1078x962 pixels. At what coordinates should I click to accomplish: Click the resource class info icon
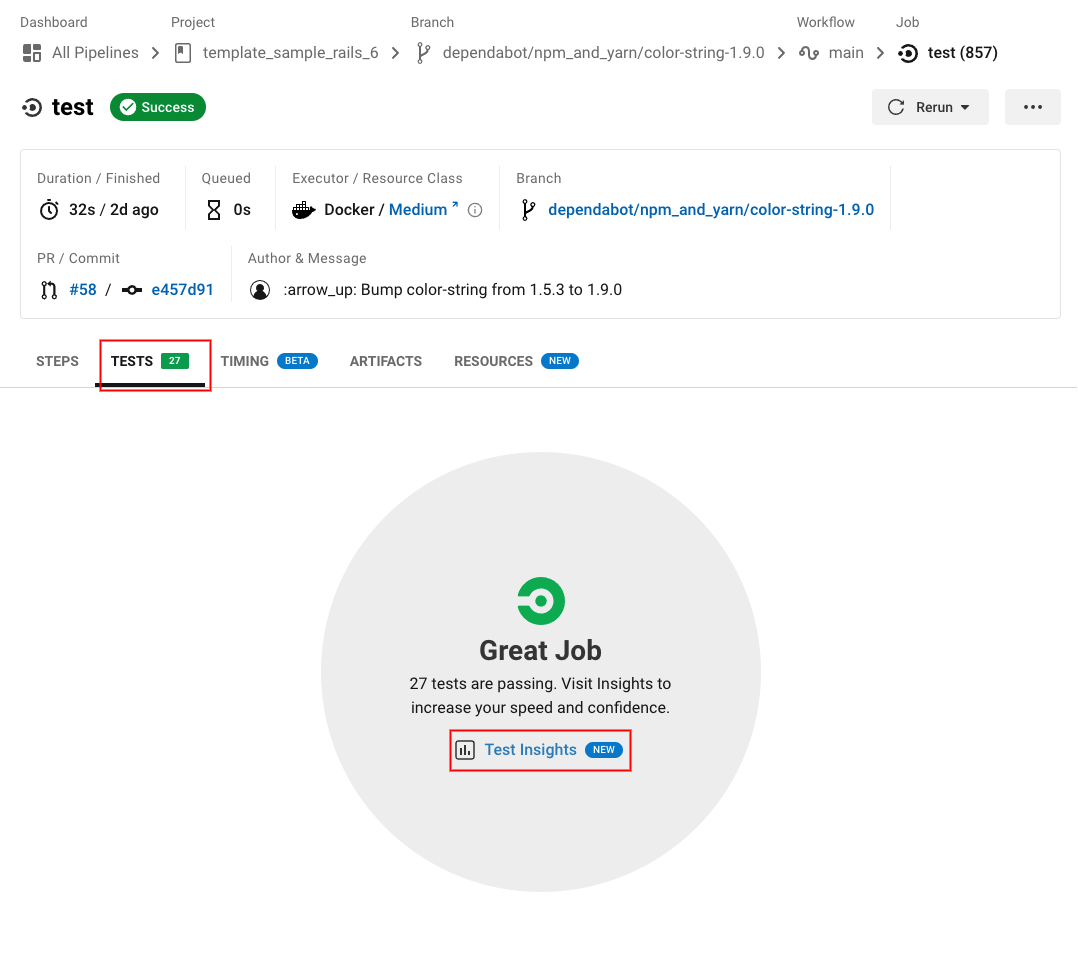pos(475,210)
